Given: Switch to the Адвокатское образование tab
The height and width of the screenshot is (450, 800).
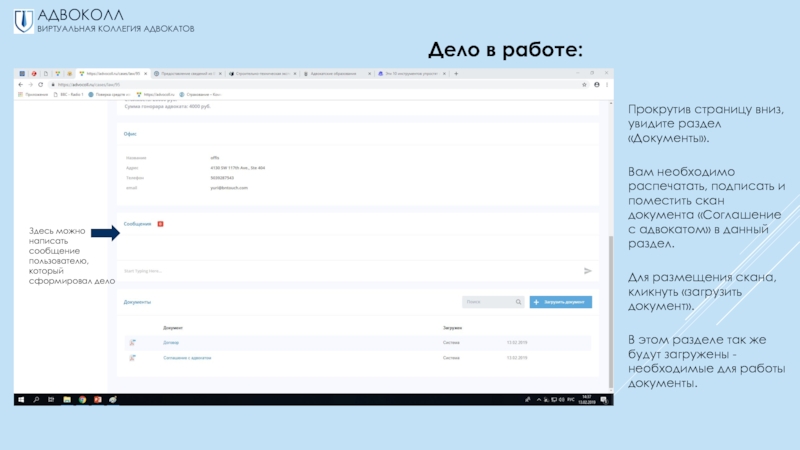Looking at the screenshot, I should pyautogui.click(x=335, y=73).
